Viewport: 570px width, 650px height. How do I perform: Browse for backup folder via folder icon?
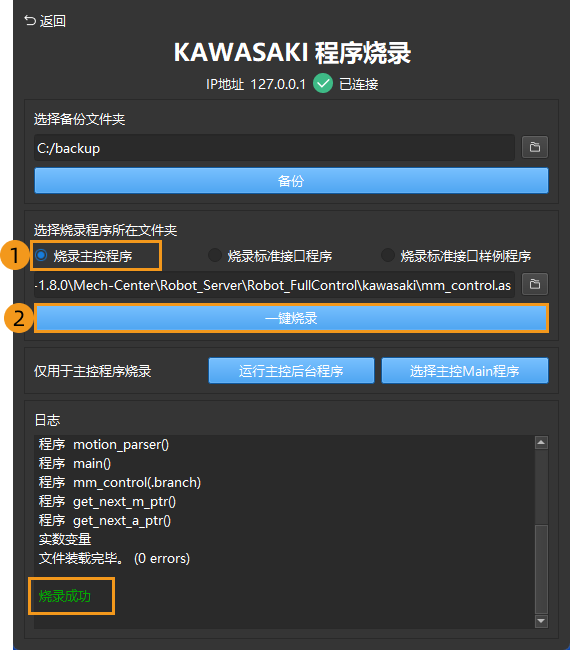tap(535, 147)
